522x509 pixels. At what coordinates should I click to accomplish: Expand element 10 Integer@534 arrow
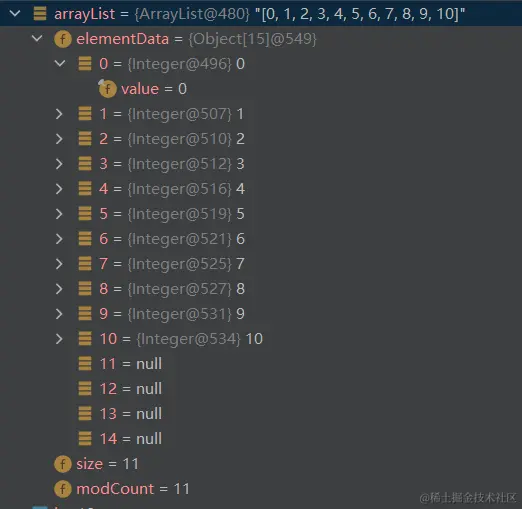coord(59,339)
